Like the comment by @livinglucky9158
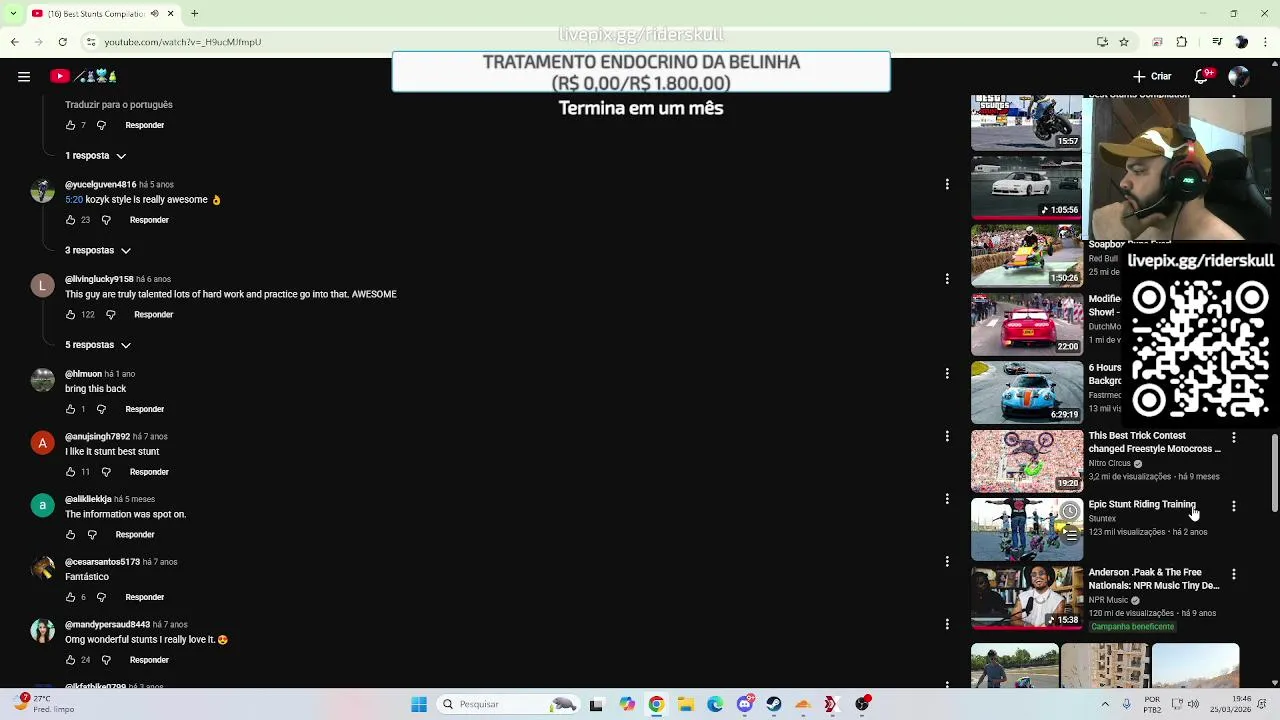 coord(70,315)
